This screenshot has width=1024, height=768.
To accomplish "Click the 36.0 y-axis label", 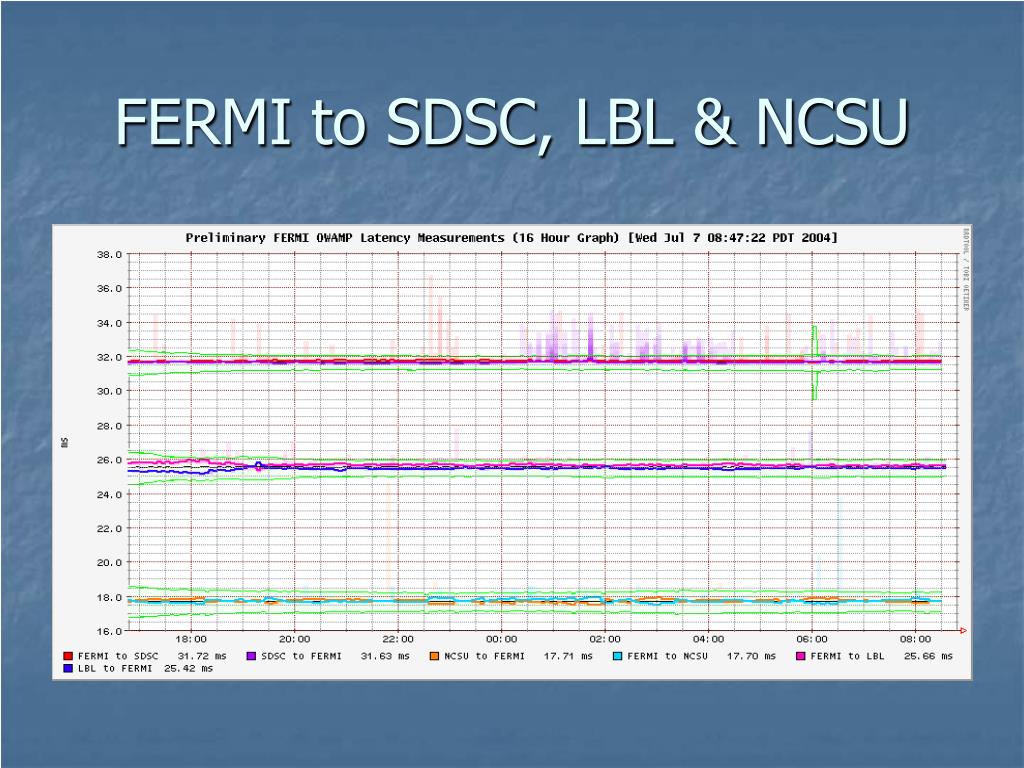I will click(x=109, y=289).
